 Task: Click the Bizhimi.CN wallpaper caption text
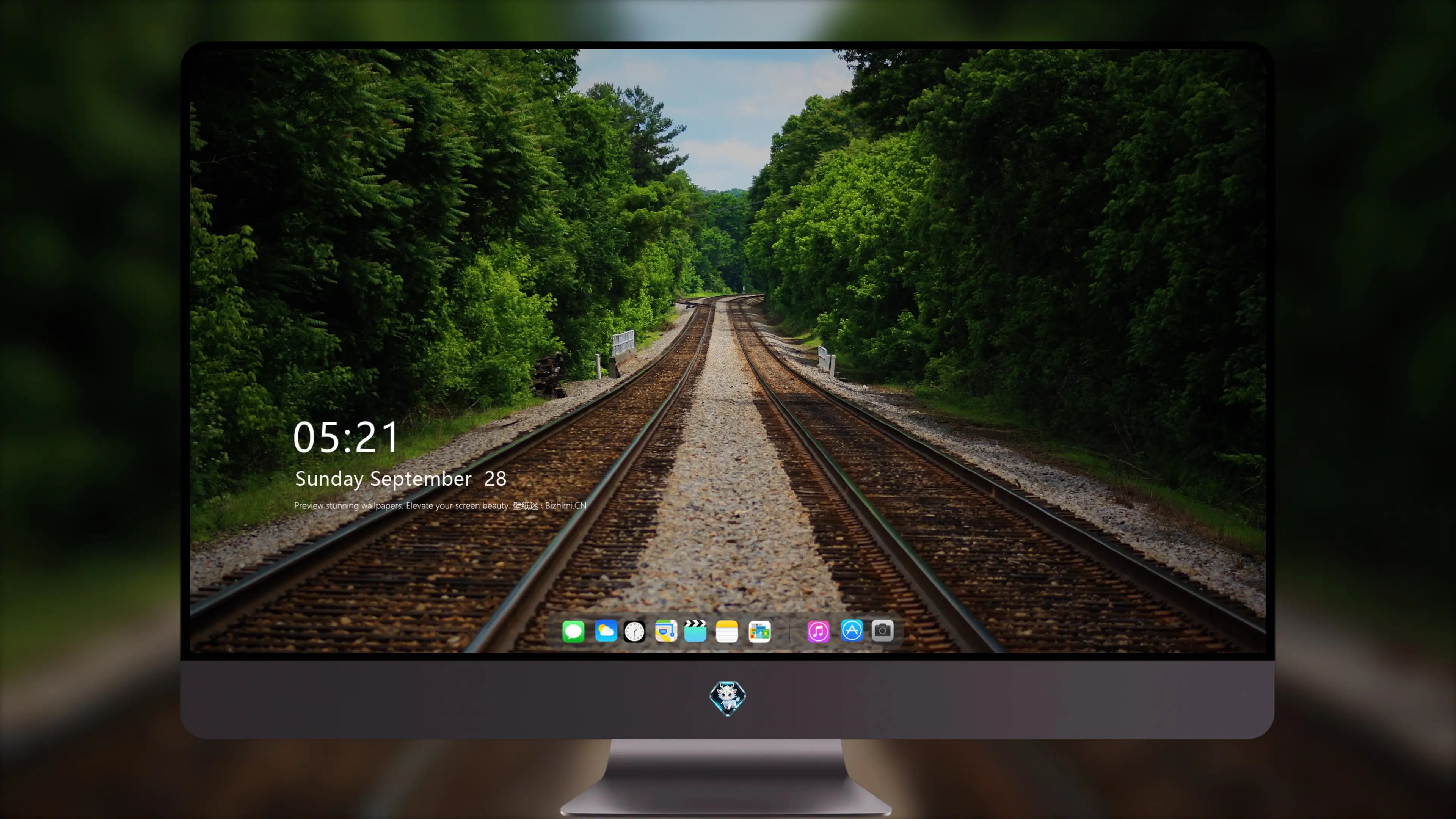(440, 505)
